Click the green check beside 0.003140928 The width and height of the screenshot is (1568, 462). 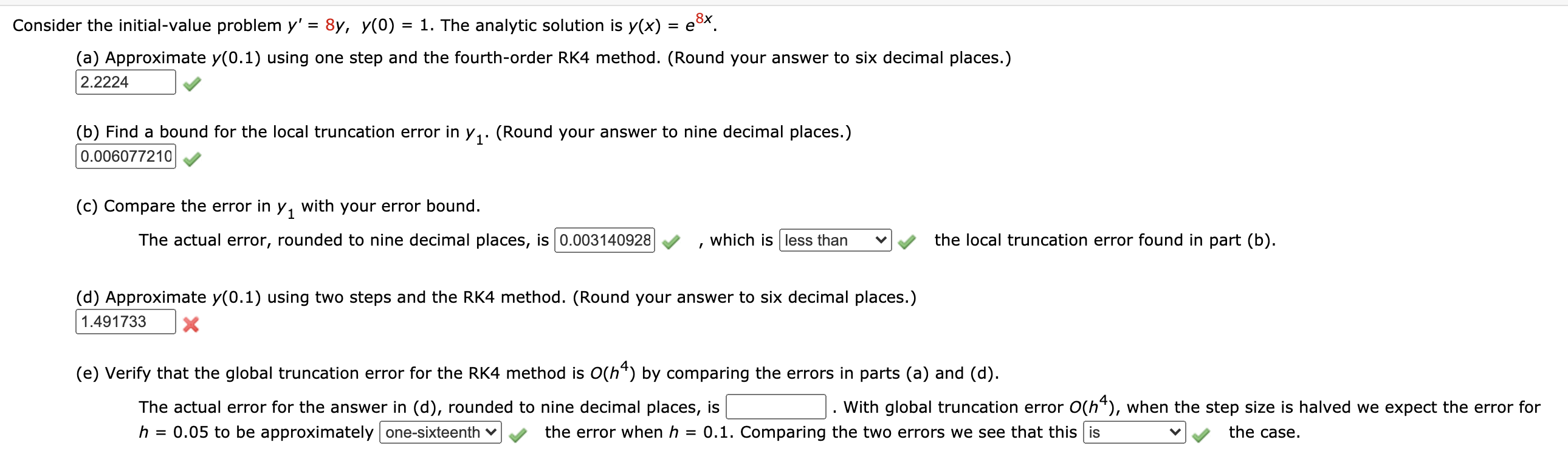(x=671, y=241)
